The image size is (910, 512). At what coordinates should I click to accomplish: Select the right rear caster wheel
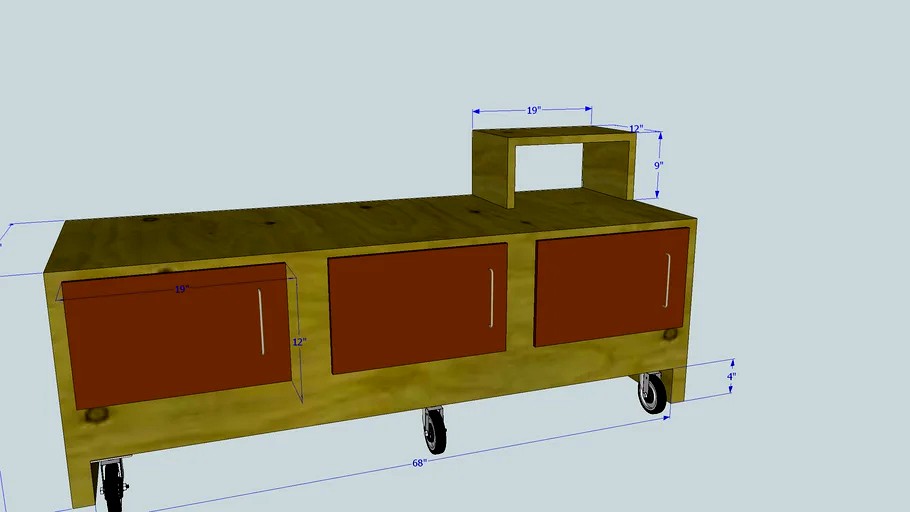[x=652, y=392]
